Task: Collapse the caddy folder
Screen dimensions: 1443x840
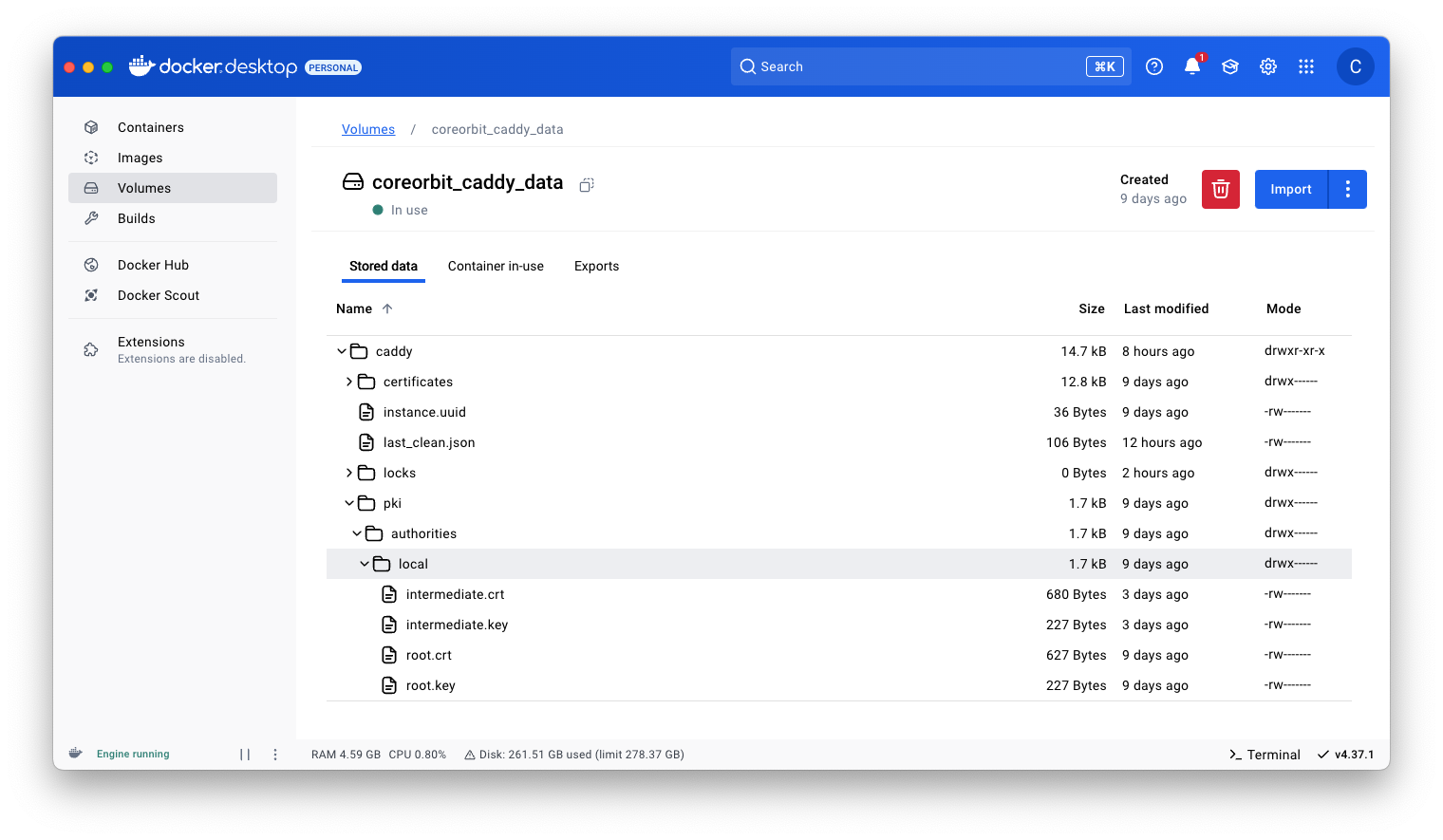Action: pos(342,351)
